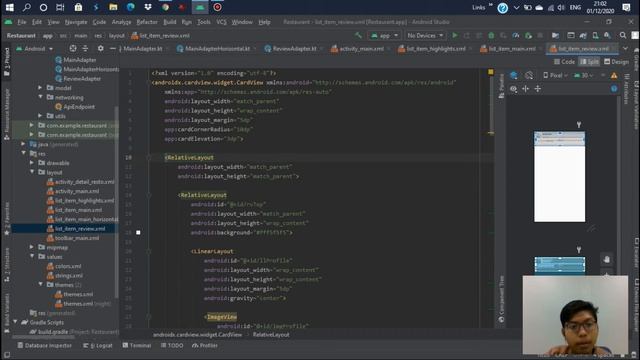
Task: Open the Refactor menu
Action: click(x=147, y=22)
